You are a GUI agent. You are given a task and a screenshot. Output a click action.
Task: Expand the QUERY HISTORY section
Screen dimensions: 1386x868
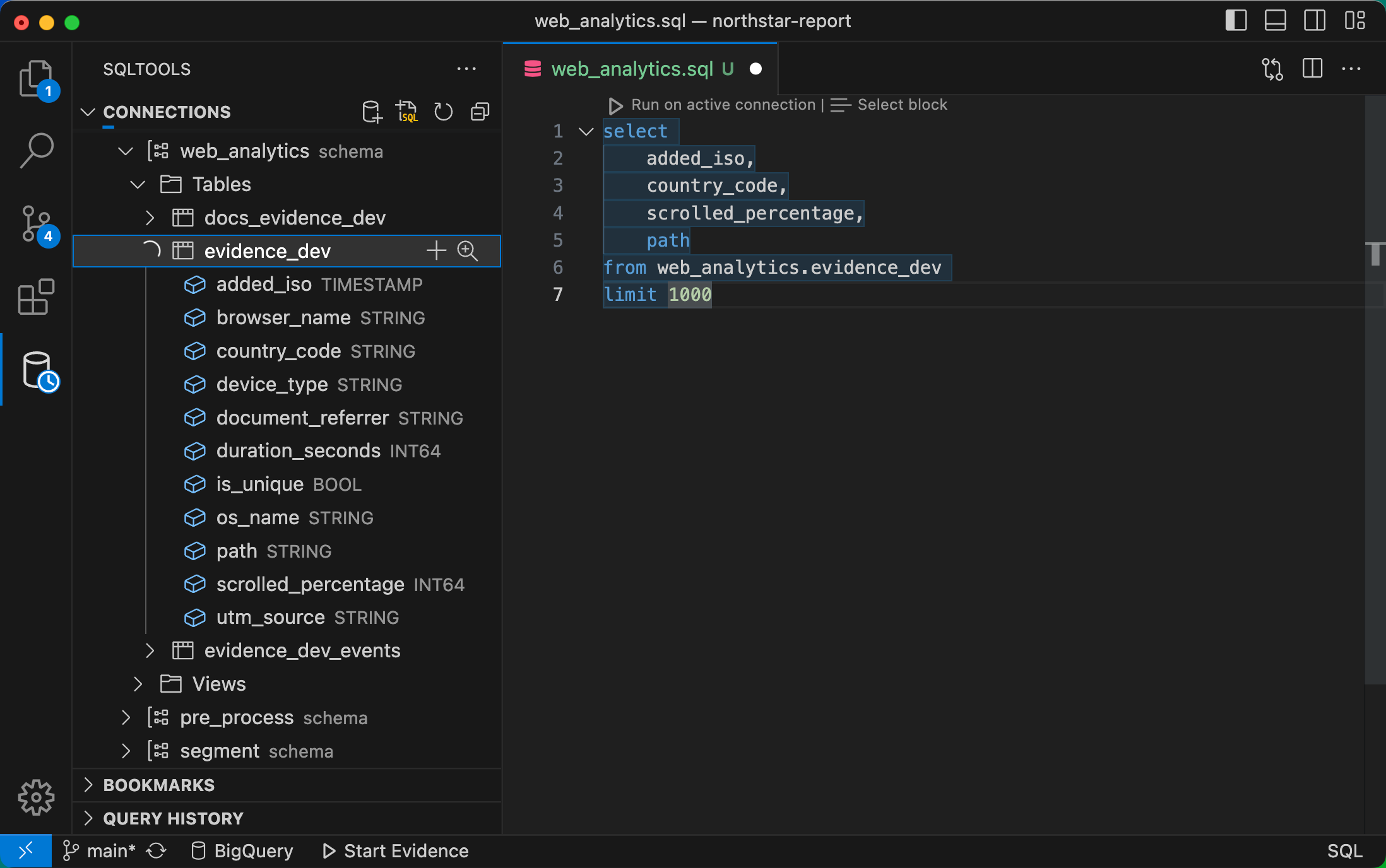pos(88,818)
